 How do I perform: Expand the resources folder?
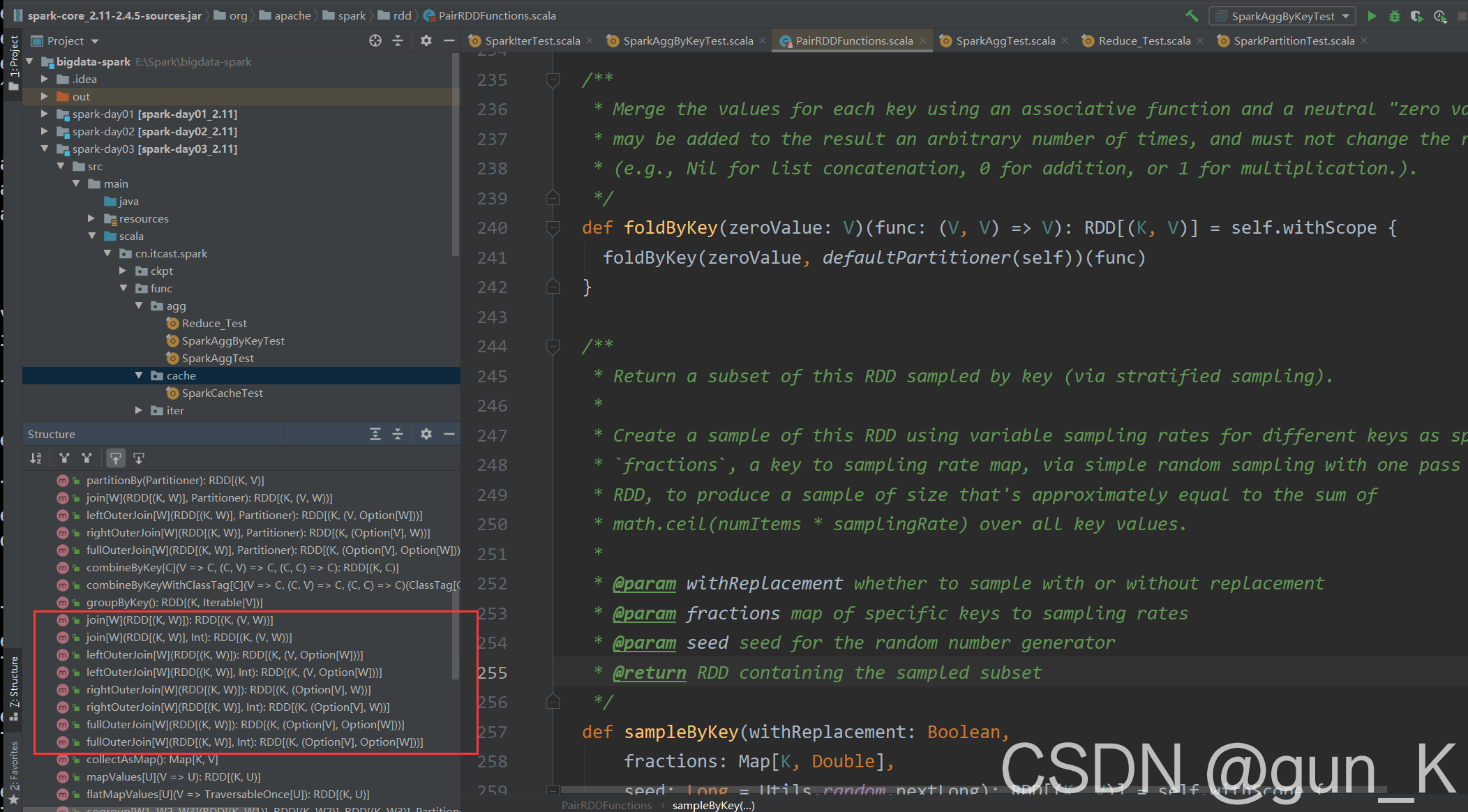click(91, 218)
